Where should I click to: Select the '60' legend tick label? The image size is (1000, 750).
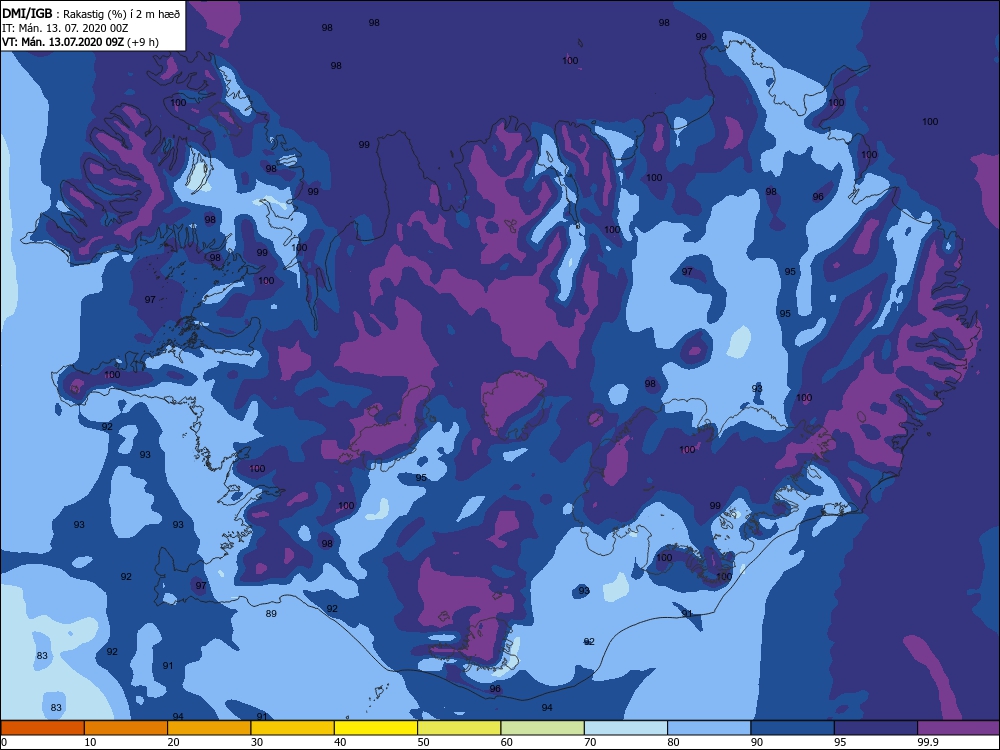click(x=507, y=742)
